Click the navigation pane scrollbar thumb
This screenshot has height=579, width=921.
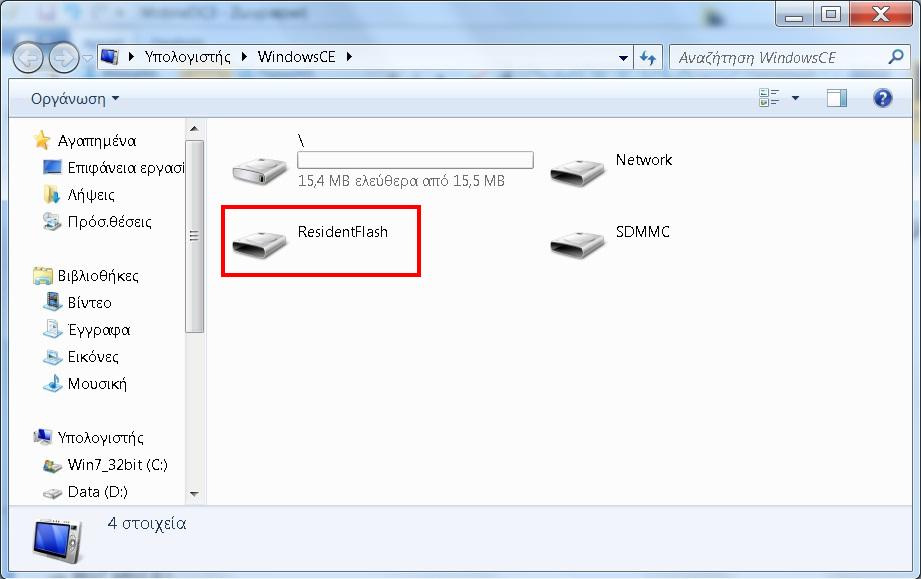click(194, 236)
